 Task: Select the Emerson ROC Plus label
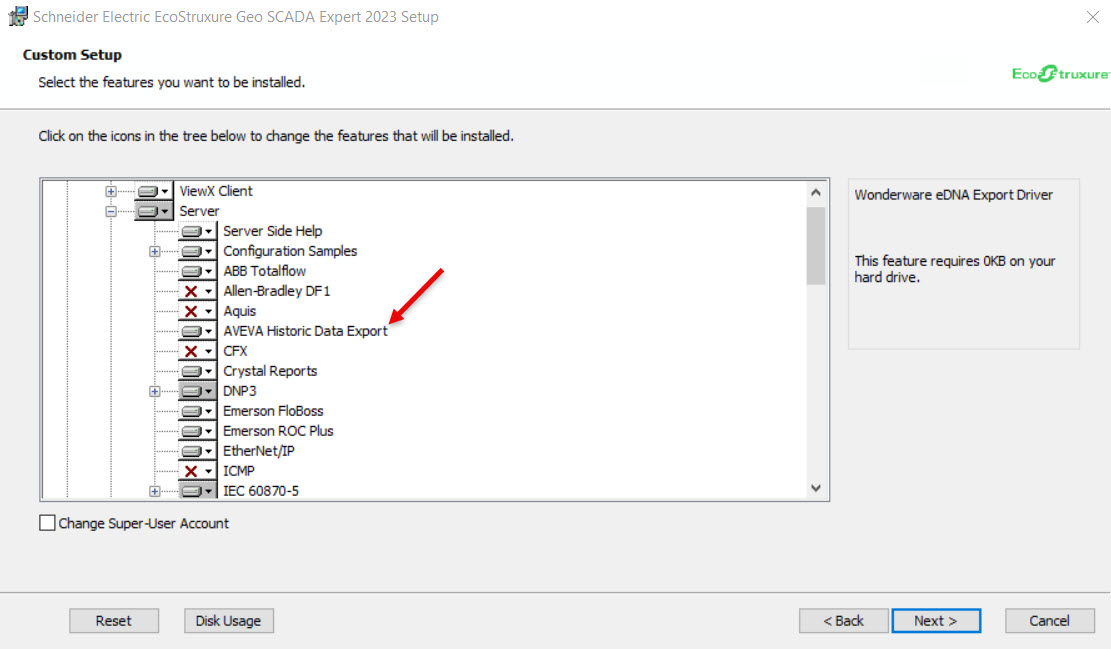tap(278, 431)
